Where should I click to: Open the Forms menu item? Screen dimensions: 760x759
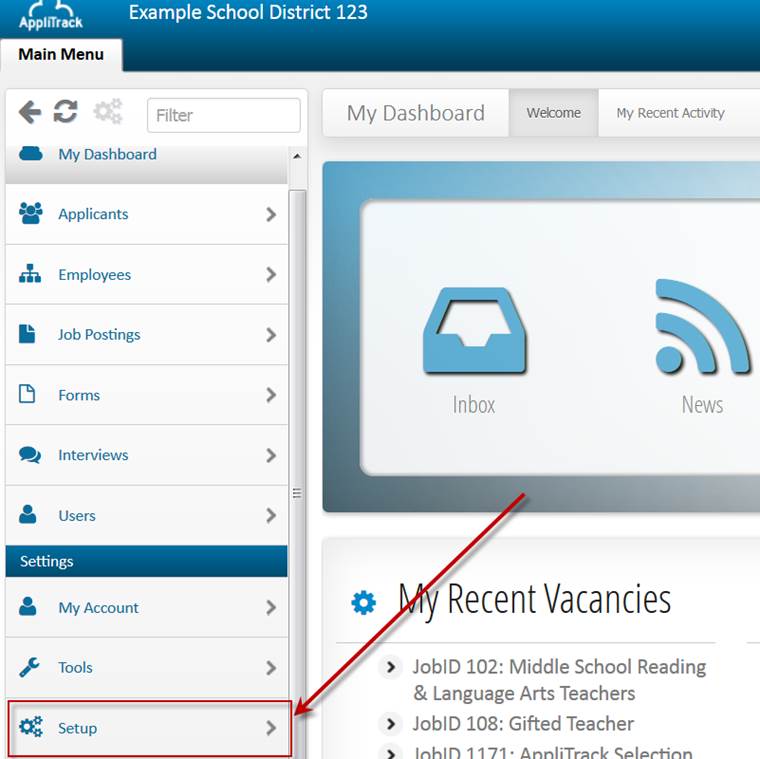coord(146,395)
